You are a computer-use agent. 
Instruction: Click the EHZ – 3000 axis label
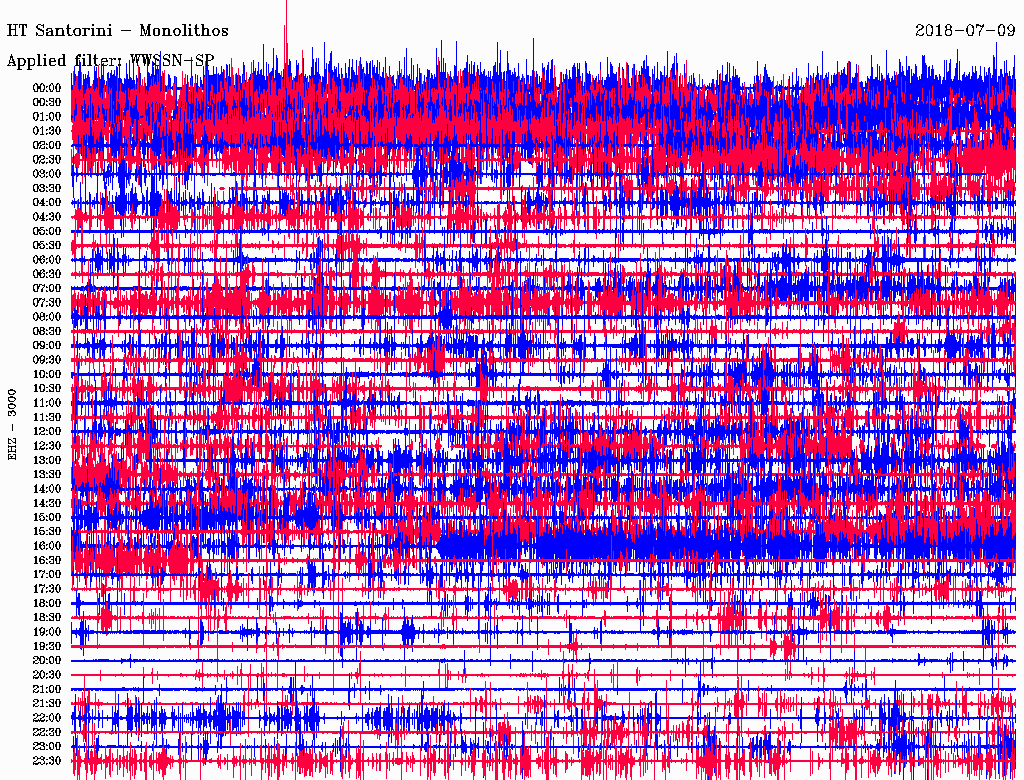pyautogui.click(x=12, y=425)
